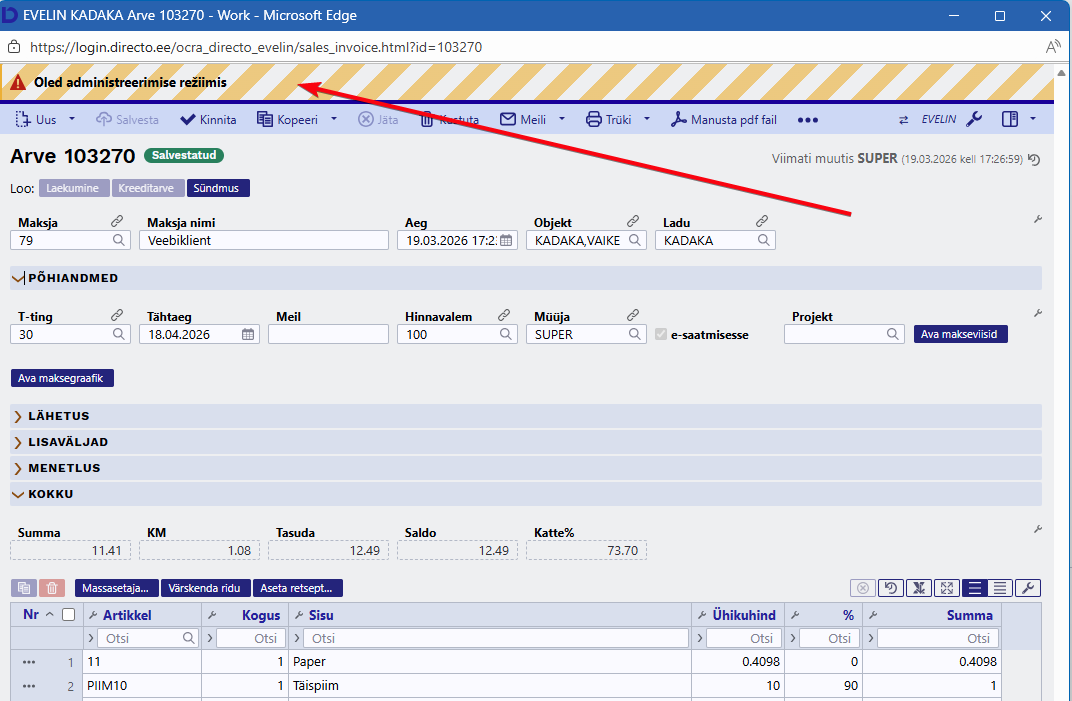The height and width of the screenshot is (701, 1072).
Task: Collapse the PÕHIANDMED section
Action: click(x=18, y=278)
